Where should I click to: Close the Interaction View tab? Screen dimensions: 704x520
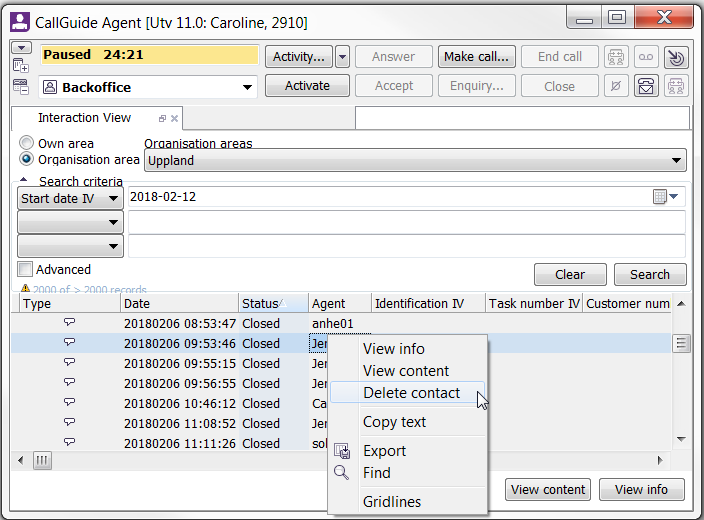point(174,119)
